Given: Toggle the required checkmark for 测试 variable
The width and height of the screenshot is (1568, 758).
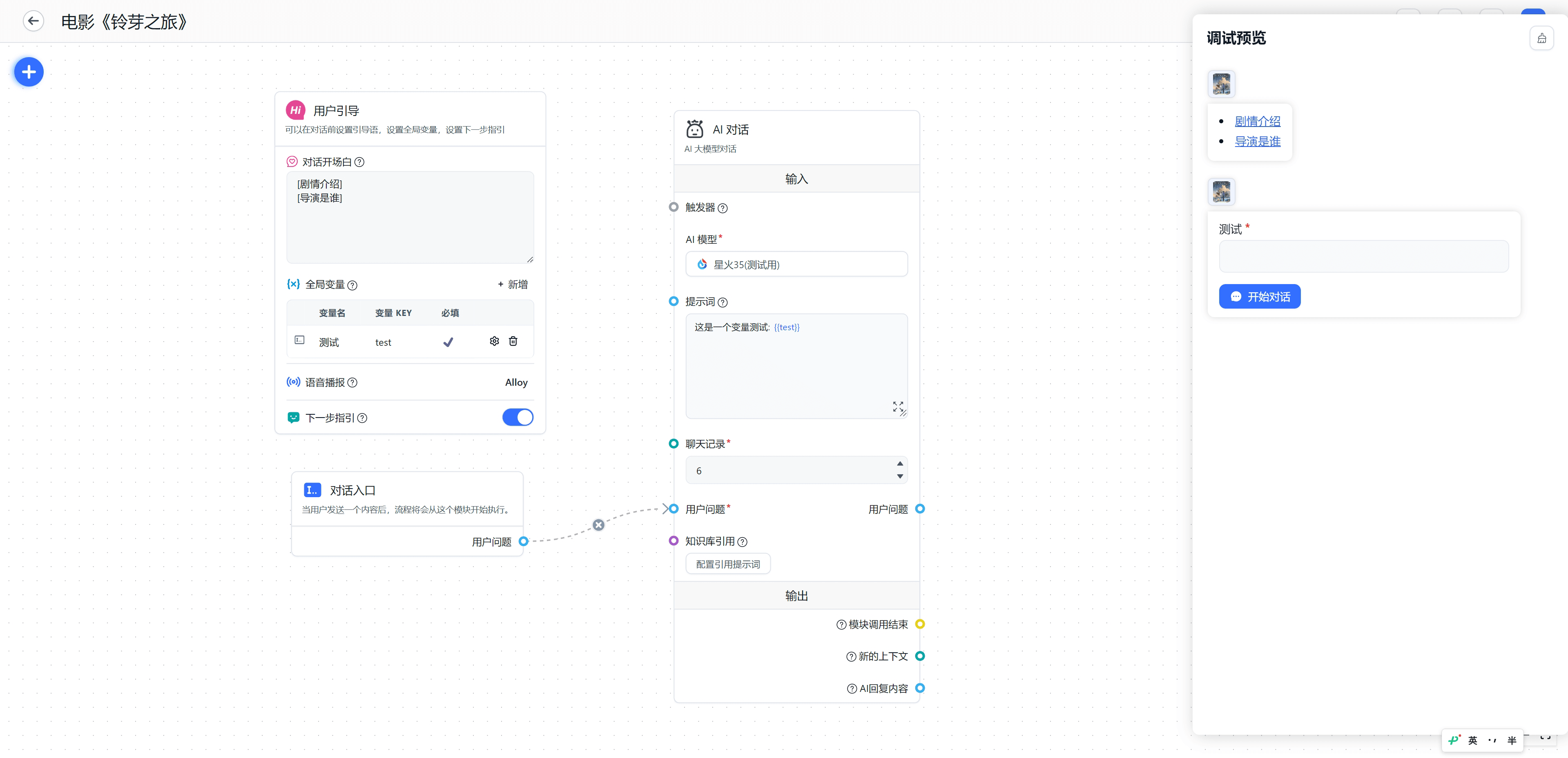Looking at the screenshot, I should pyautogui.click(x=448, y=342).
